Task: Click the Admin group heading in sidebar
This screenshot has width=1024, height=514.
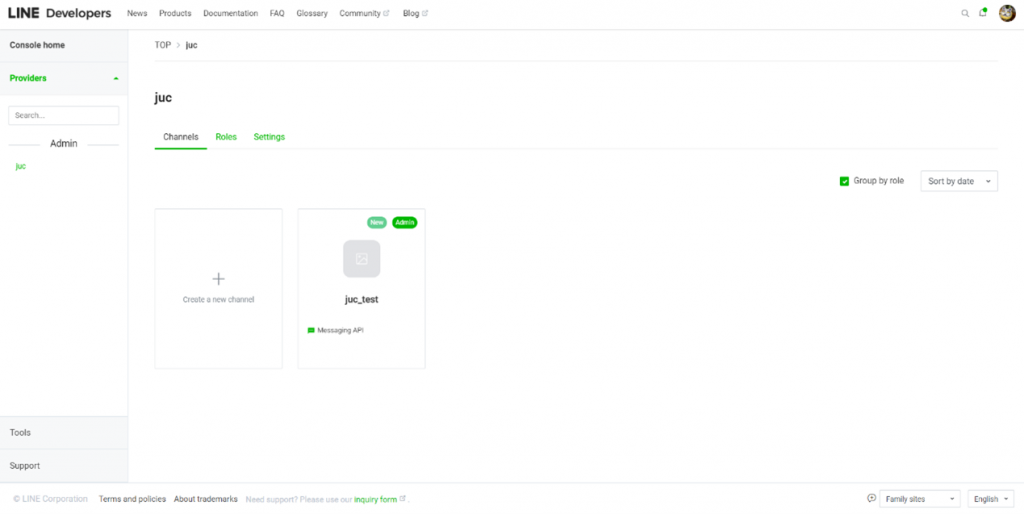Action: pyautogui.click(x=64, y=144)
